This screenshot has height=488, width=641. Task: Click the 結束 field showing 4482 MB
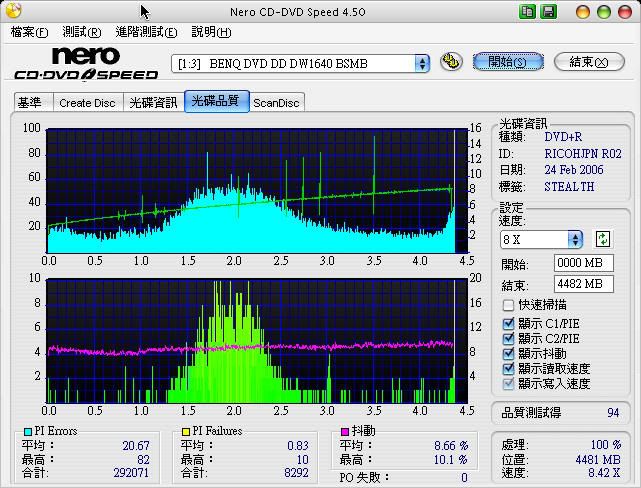click(583, 284)
